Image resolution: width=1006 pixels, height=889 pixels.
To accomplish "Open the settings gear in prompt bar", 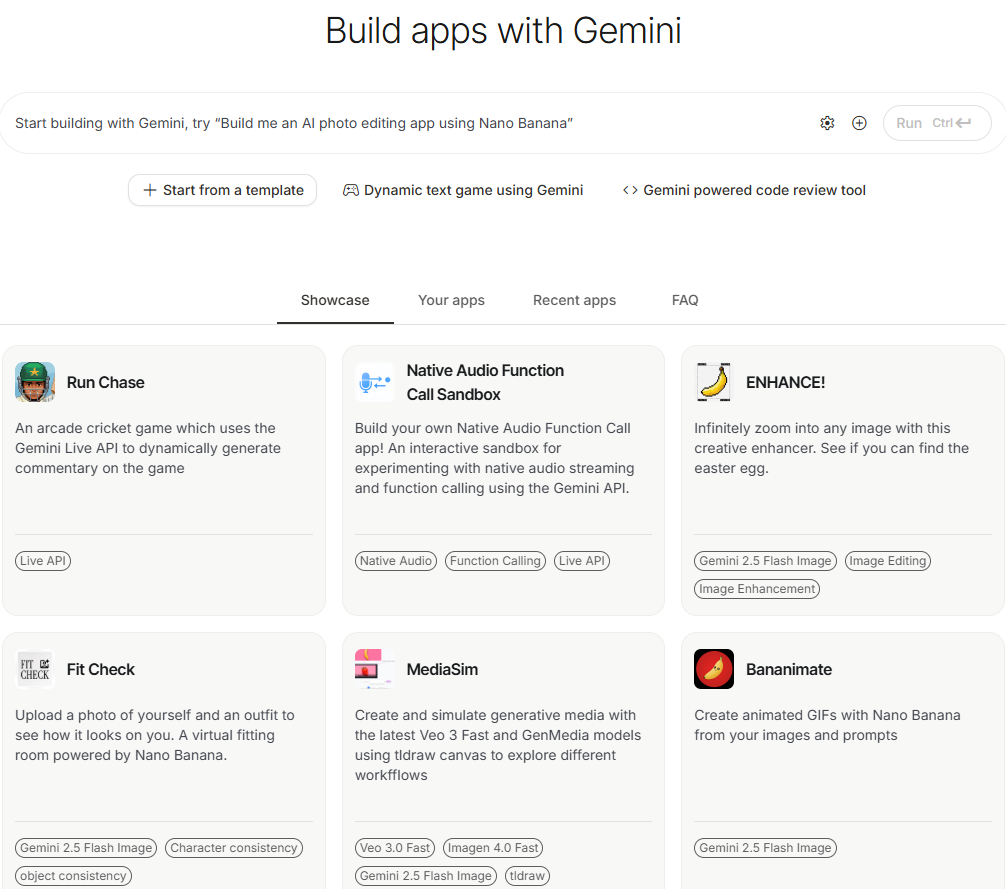I will click(827, 123).
